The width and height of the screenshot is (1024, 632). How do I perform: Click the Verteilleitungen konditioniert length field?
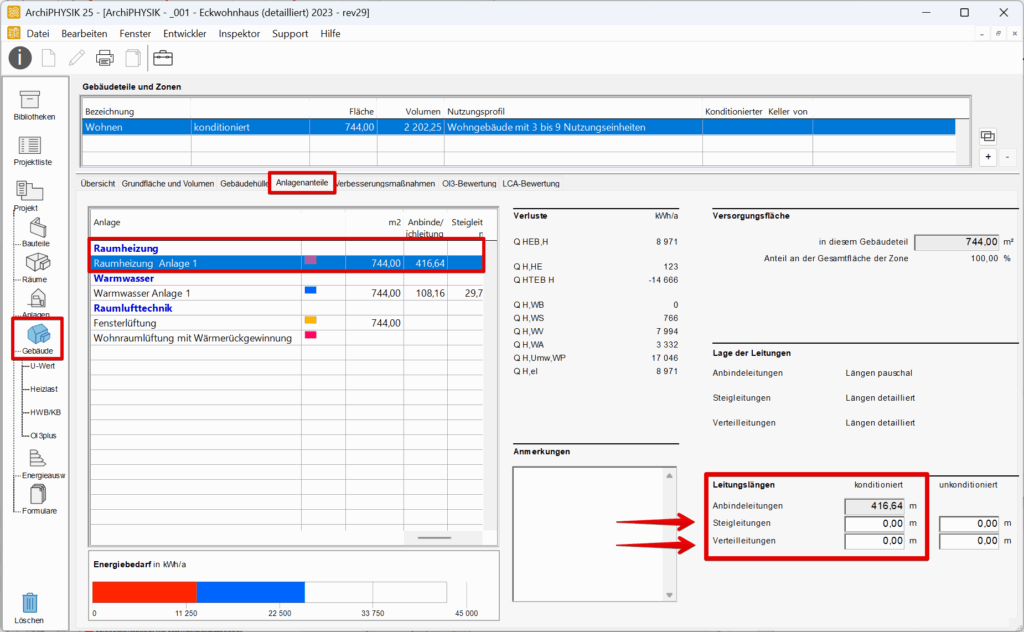[x=874, y=541]
